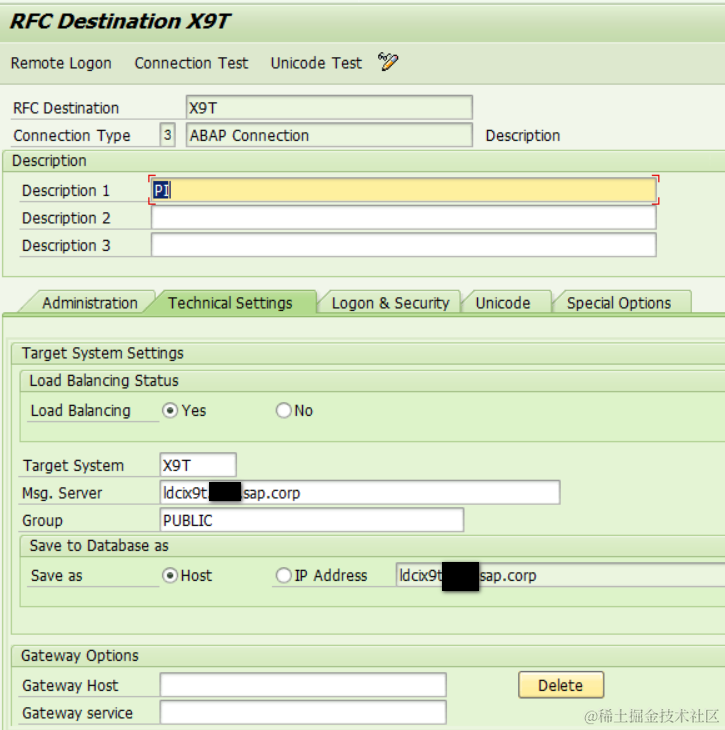Click the RFC Destination X9T title

[x=120, y=21]
